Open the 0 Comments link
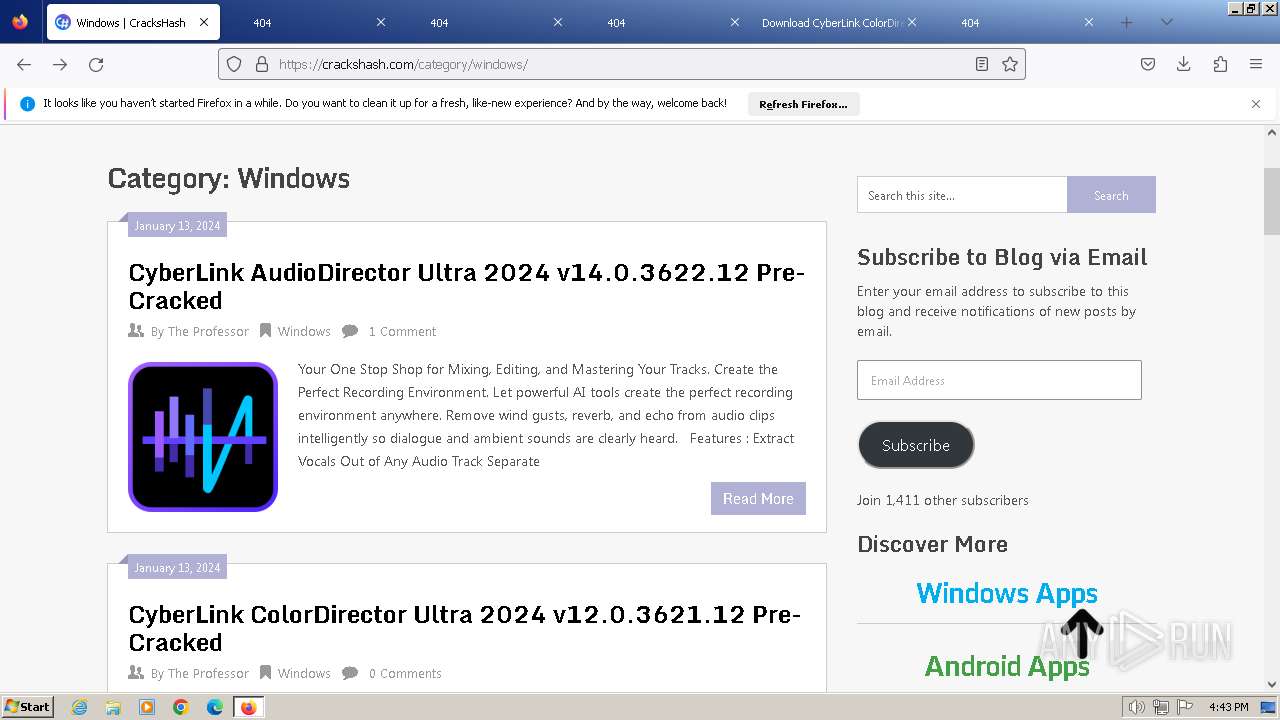1280x720 pixels. (x=405, y=673)
